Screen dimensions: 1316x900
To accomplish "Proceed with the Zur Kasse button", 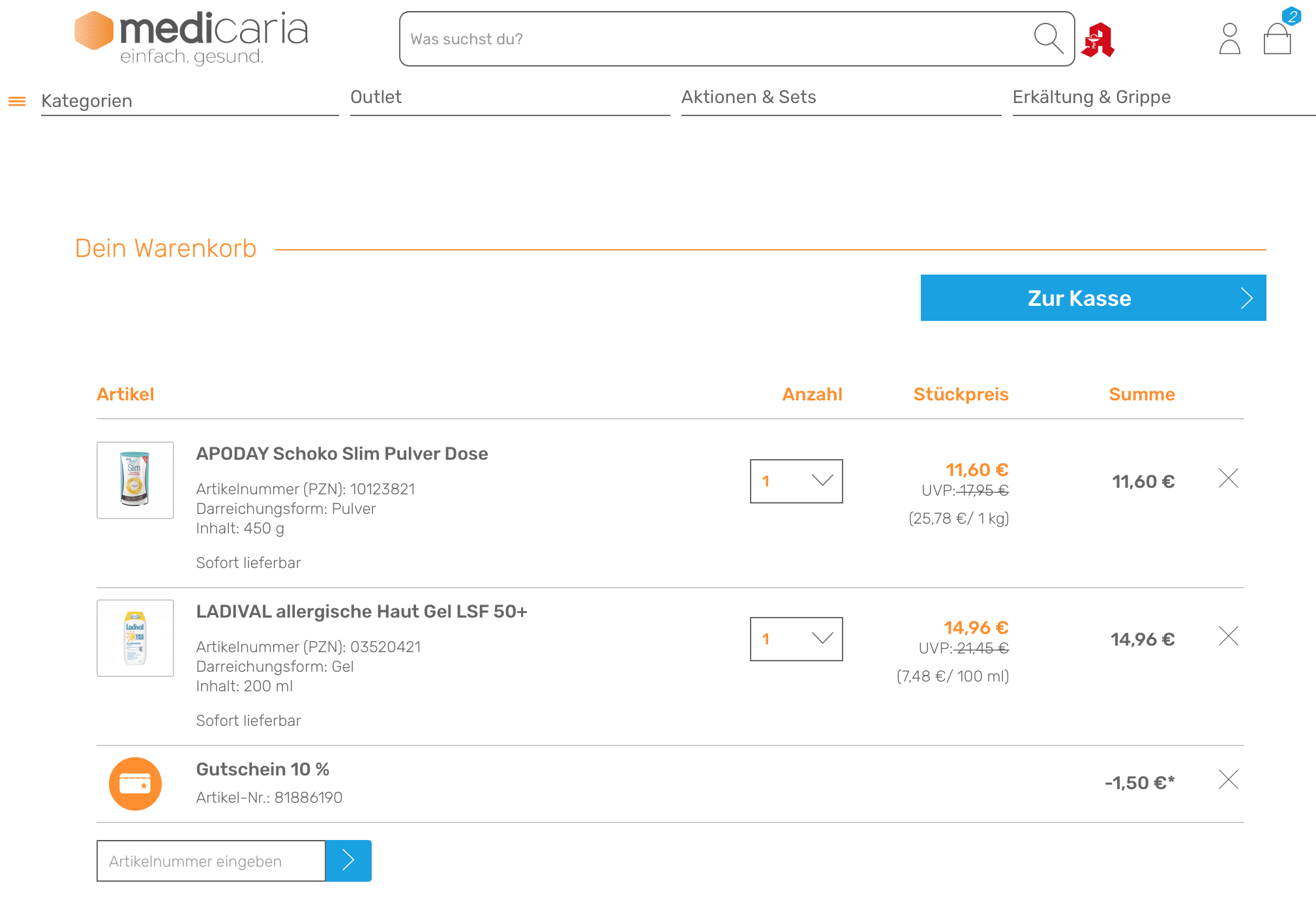I will coord(1093,297).
